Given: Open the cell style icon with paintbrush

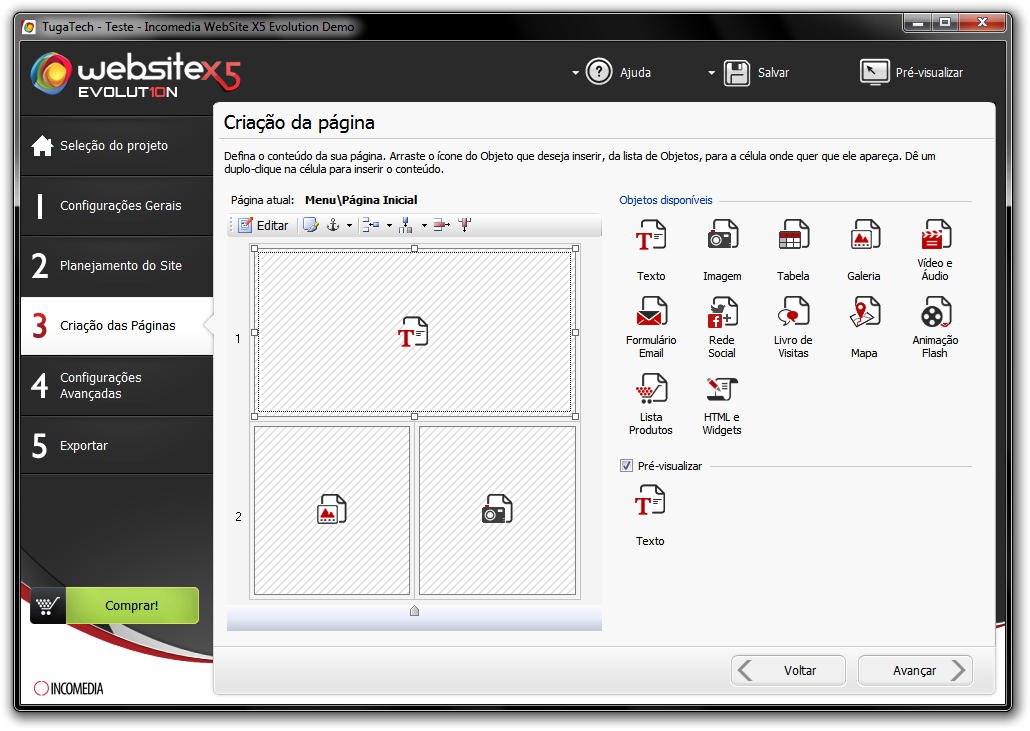Looking at the screenshot, I should (310, 225).
